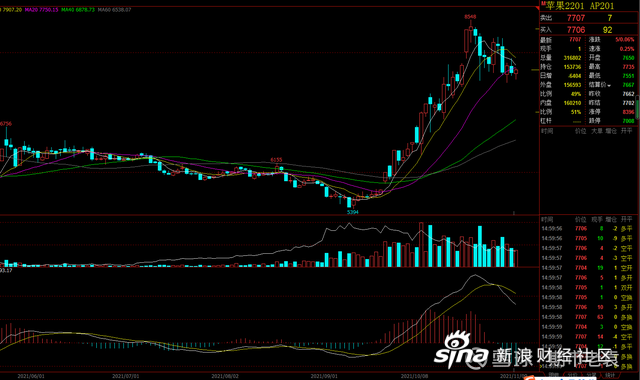Click the 跌停 limit-down value 7008
Viewport: 640px width, 380px height.
[x=629, y=121]
